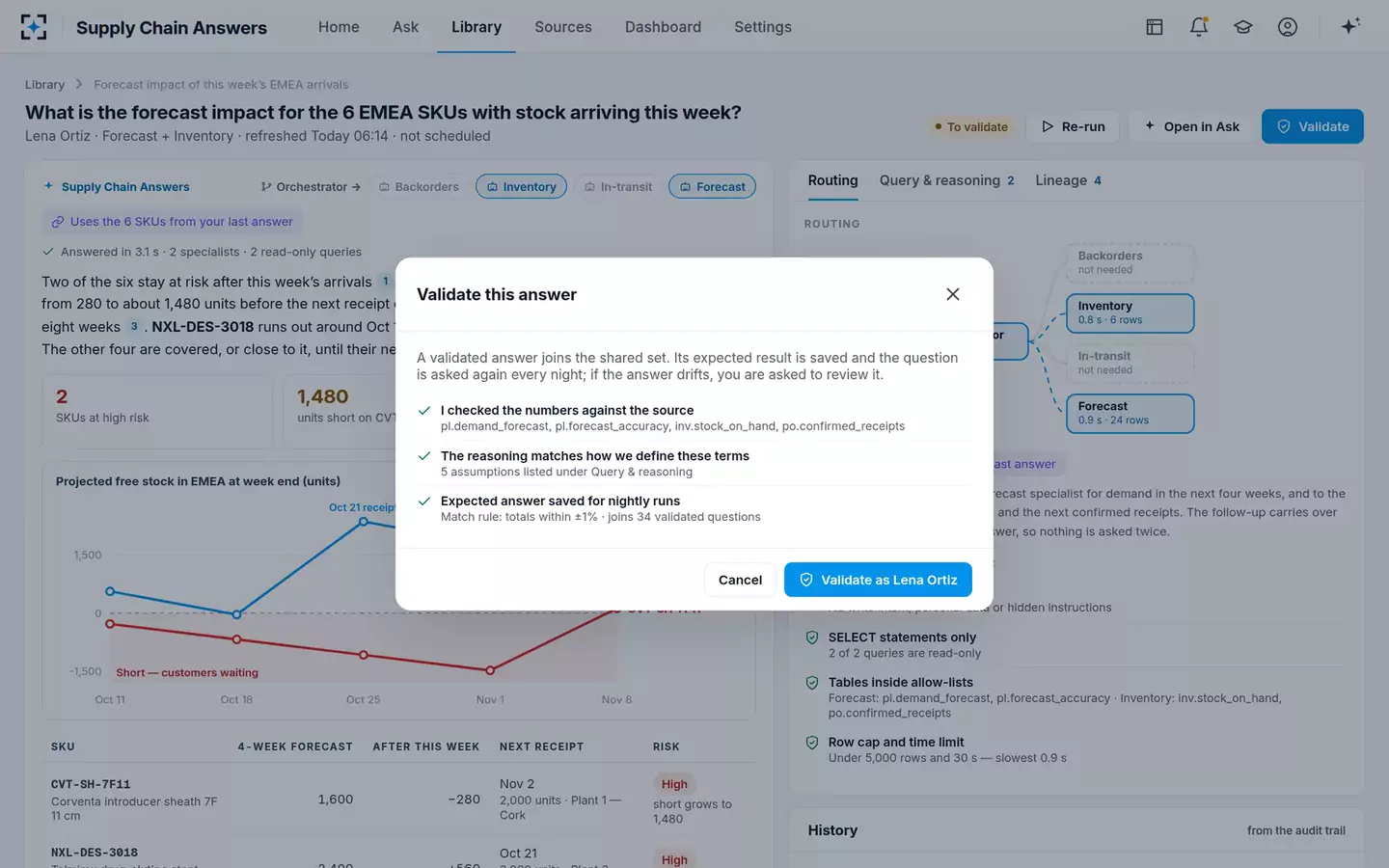Select the Forecast specialist chip

(712, 187)
